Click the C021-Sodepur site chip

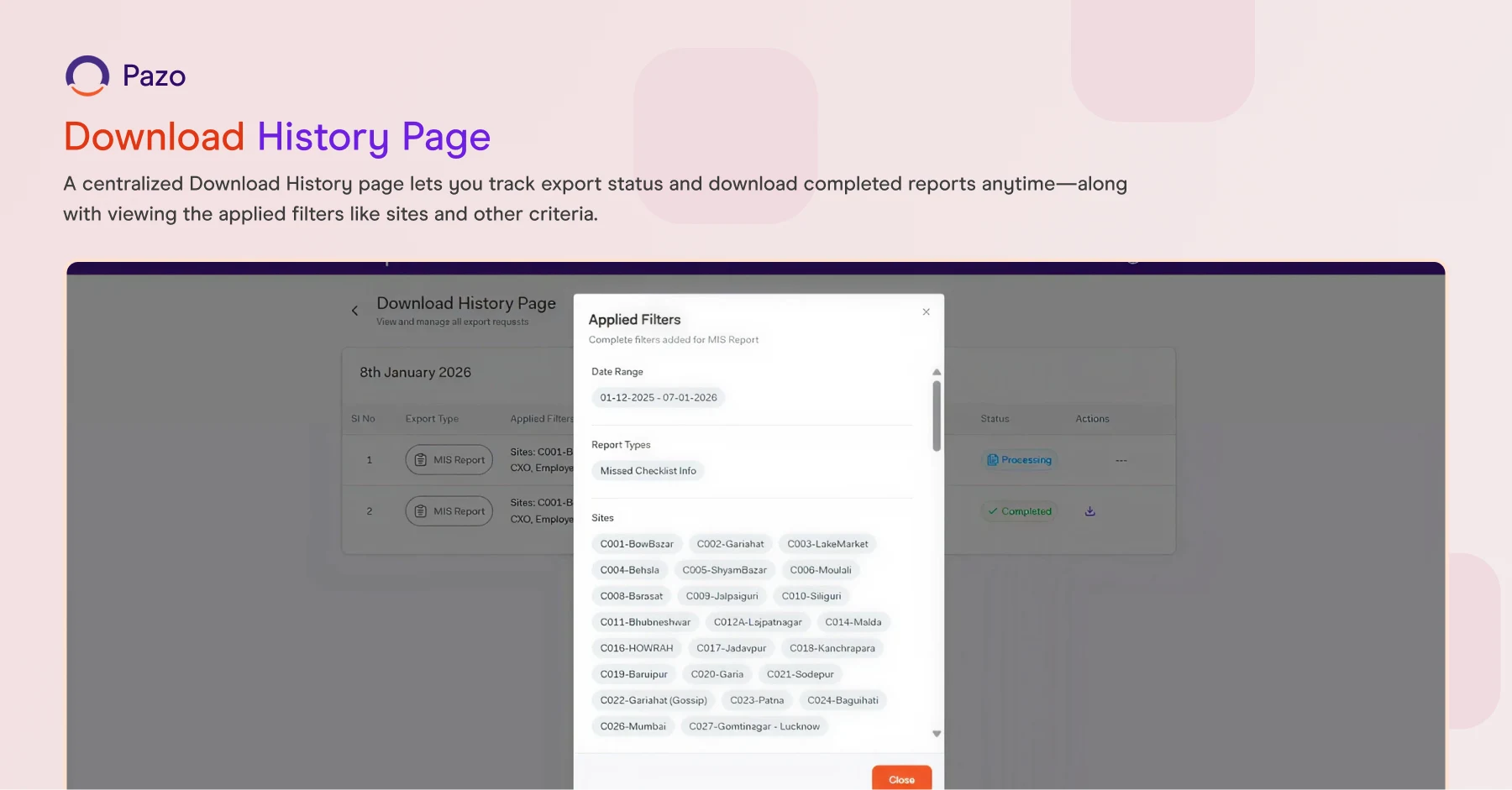pyautogui.click(x=800, y=674)
